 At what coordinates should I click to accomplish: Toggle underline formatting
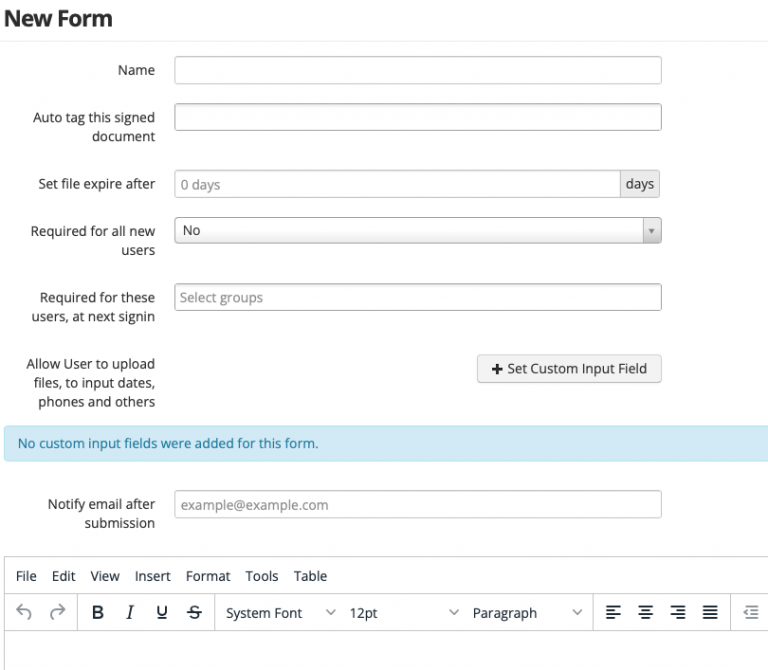[x=162, y=613]
